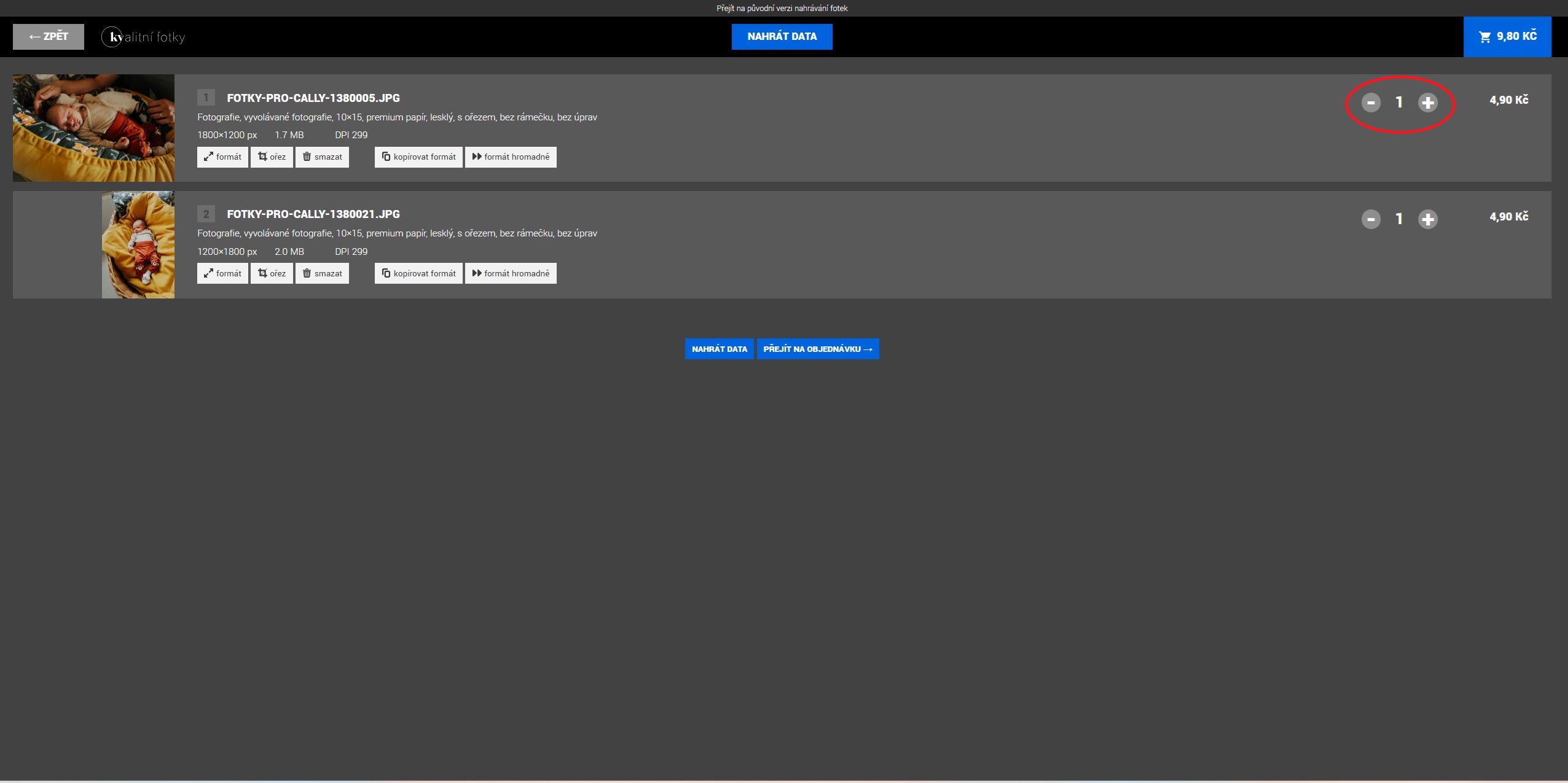Screen dimensions: 1568x783
Task: Click minus button for second photo quantity
Action: click(1371, 219)
